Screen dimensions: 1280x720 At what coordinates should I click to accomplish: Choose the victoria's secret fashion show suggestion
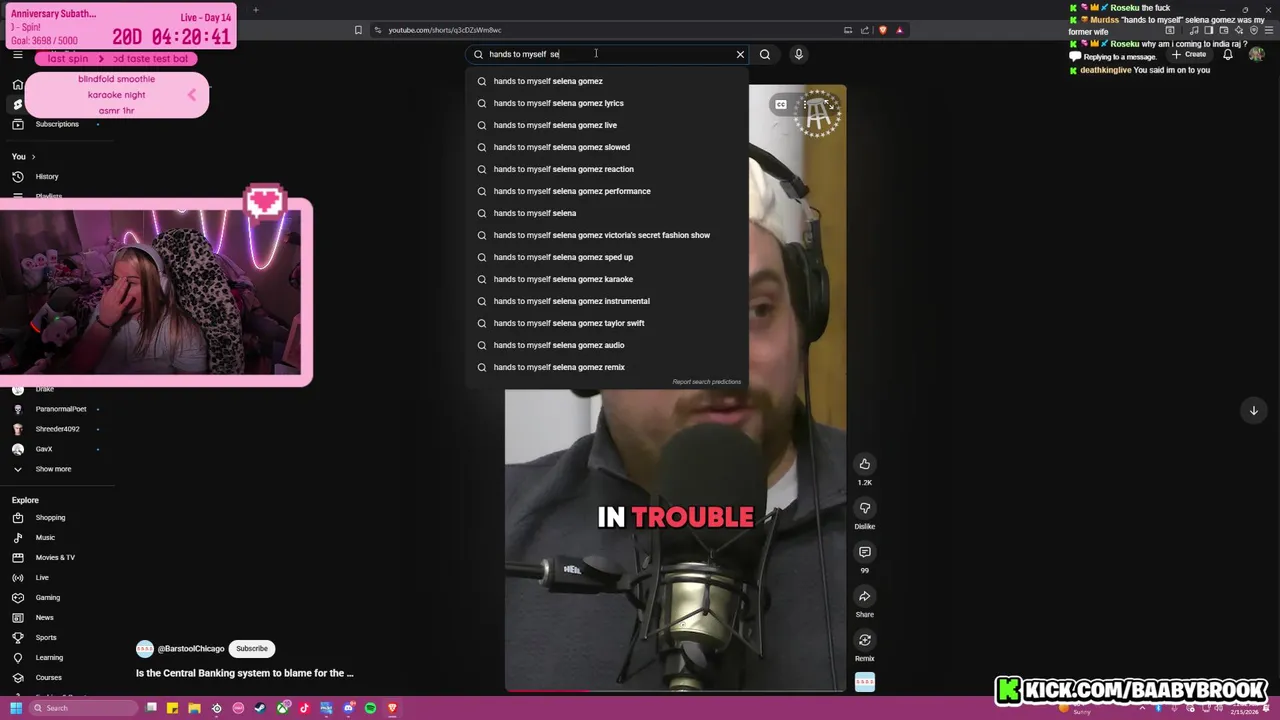607,235
